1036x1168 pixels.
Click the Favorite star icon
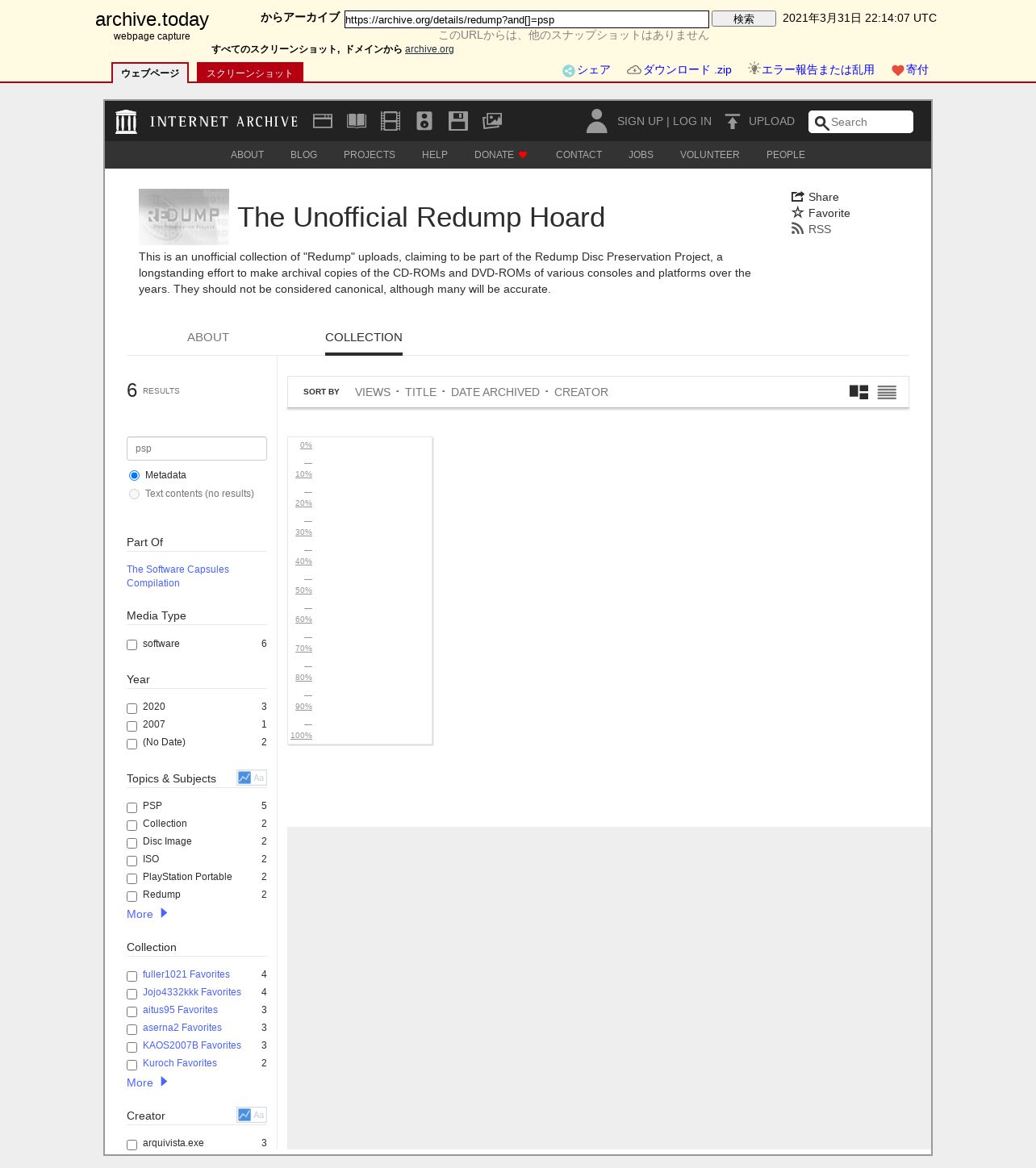pyautogui.click(x=798, y=213)
